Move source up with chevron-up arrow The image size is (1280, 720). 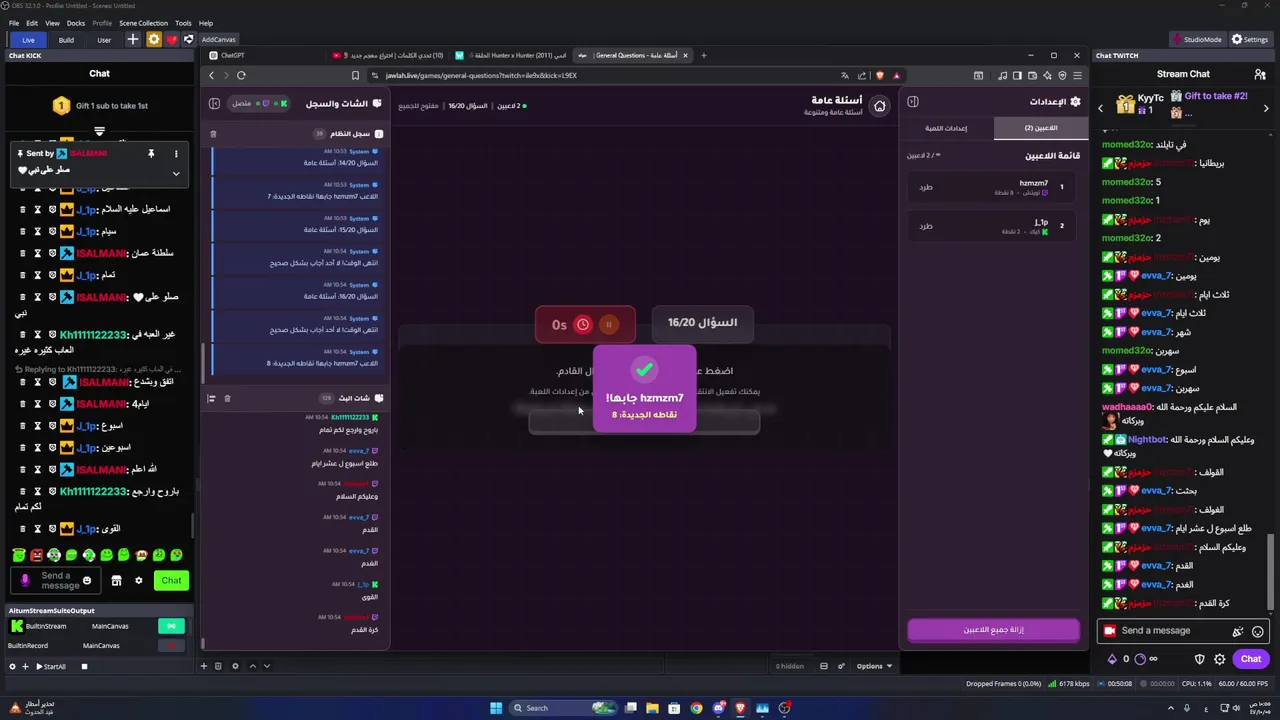tap(252, 666)
